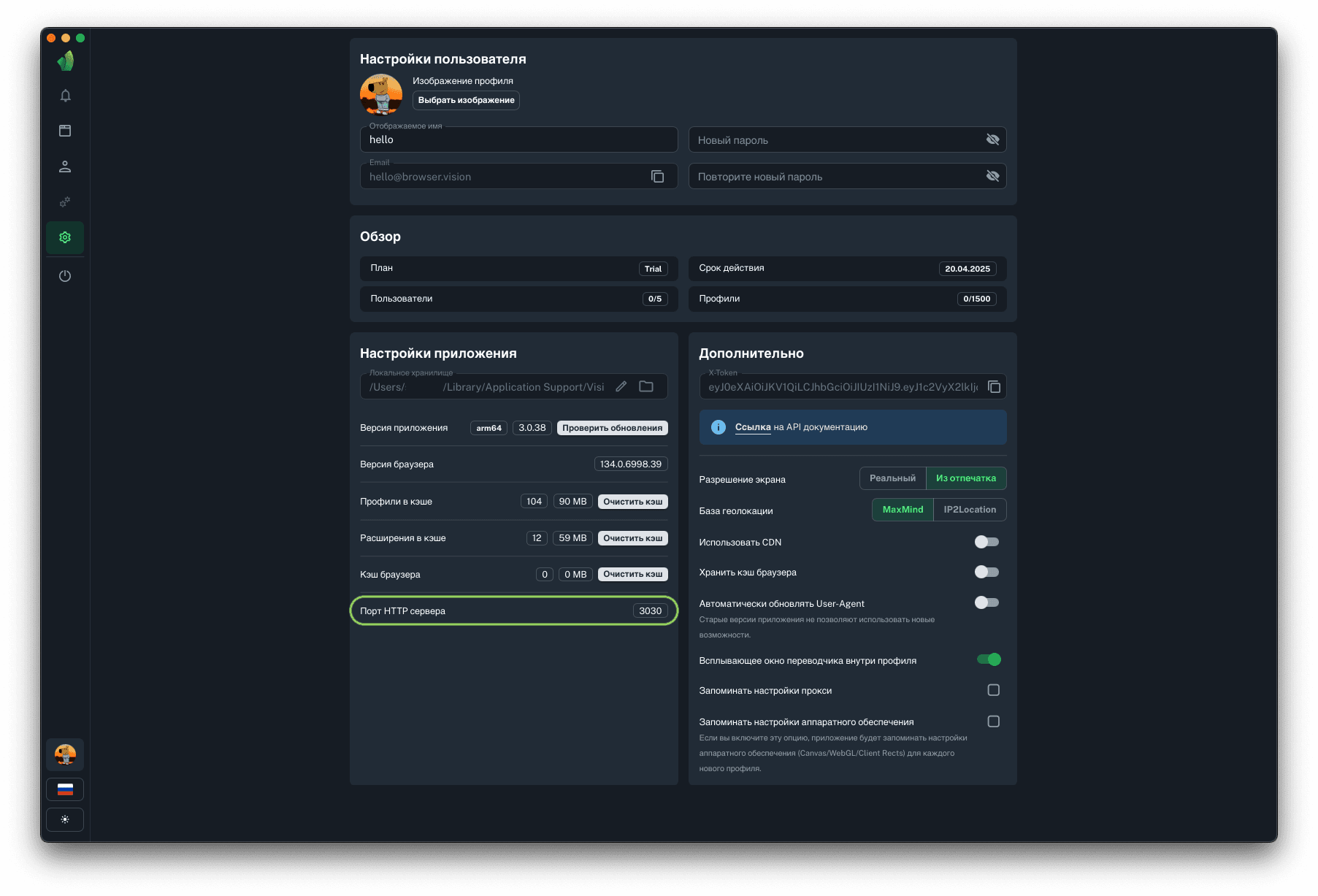
Task: Open the Ссылка API documentation link
Action: click(x=752, y=427)
